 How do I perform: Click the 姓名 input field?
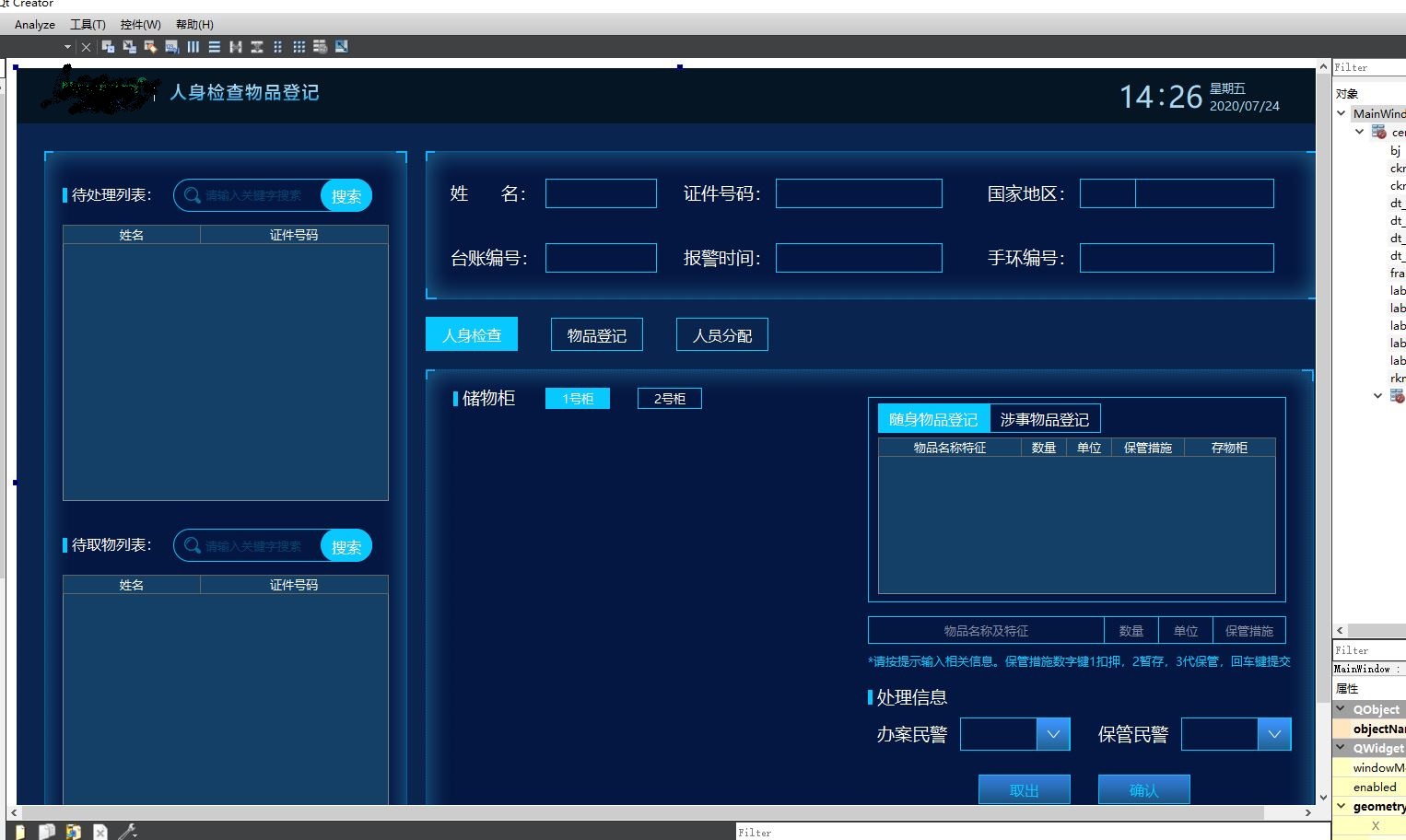(x=601, y=193)
